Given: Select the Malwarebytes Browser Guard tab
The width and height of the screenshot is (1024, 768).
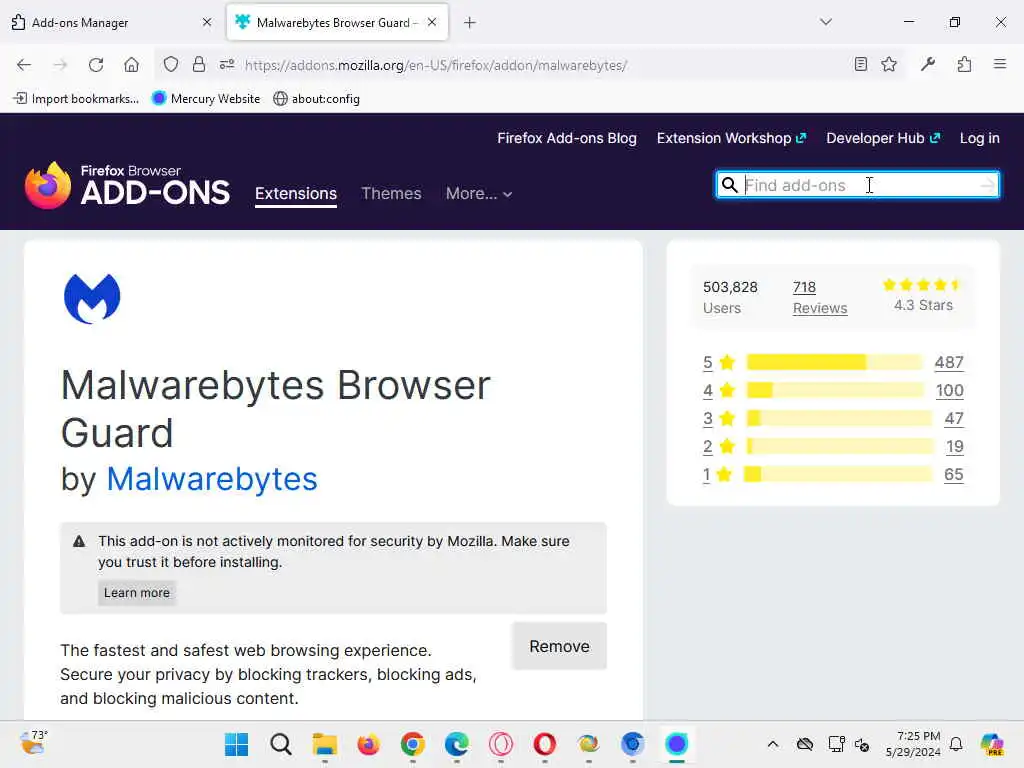Looking at the screenshot, I should point(337,22).
